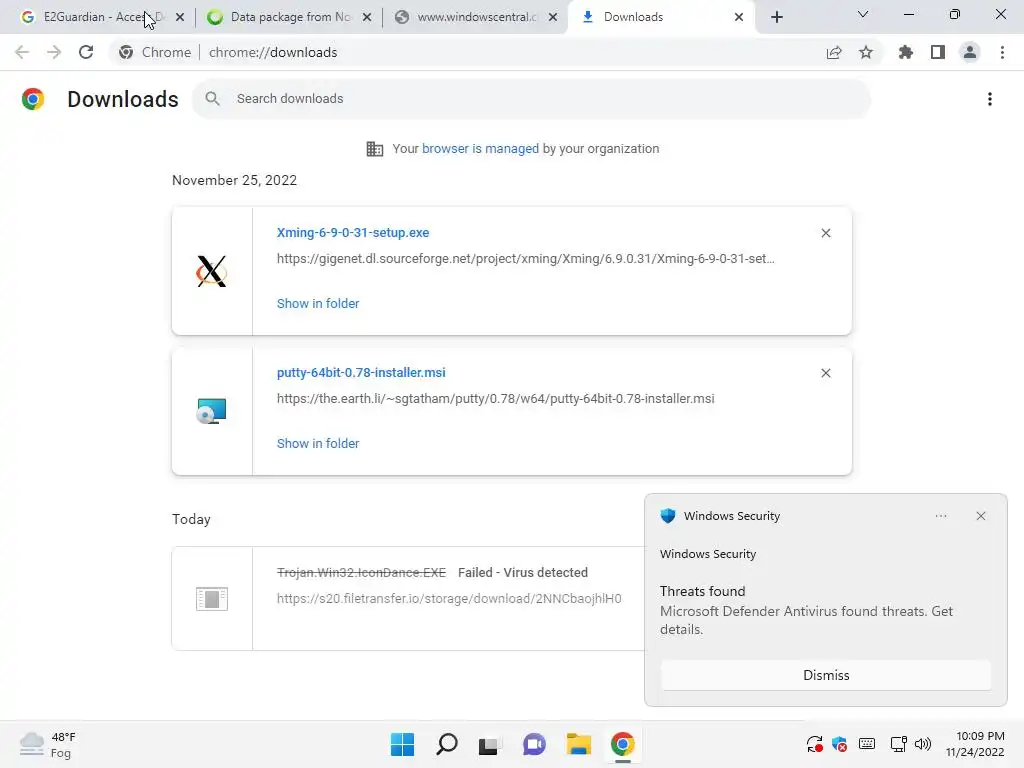The height and width of the screenshot is (768, 1024).
Task: Click the sync tray icon
Action: pyautogui.click(x=814, y=744)
